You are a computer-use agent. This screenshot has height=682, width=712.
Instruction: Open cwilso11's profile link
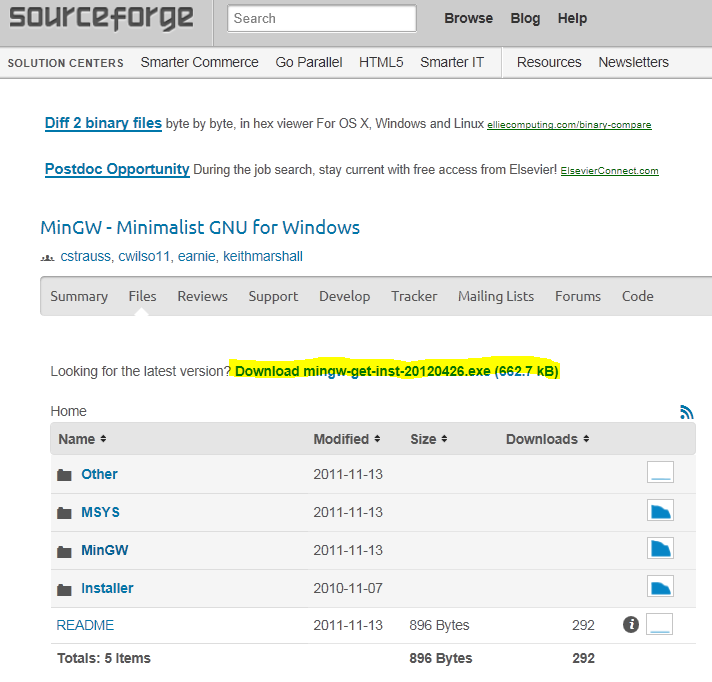pyautogui.click(x=144, y=256)
